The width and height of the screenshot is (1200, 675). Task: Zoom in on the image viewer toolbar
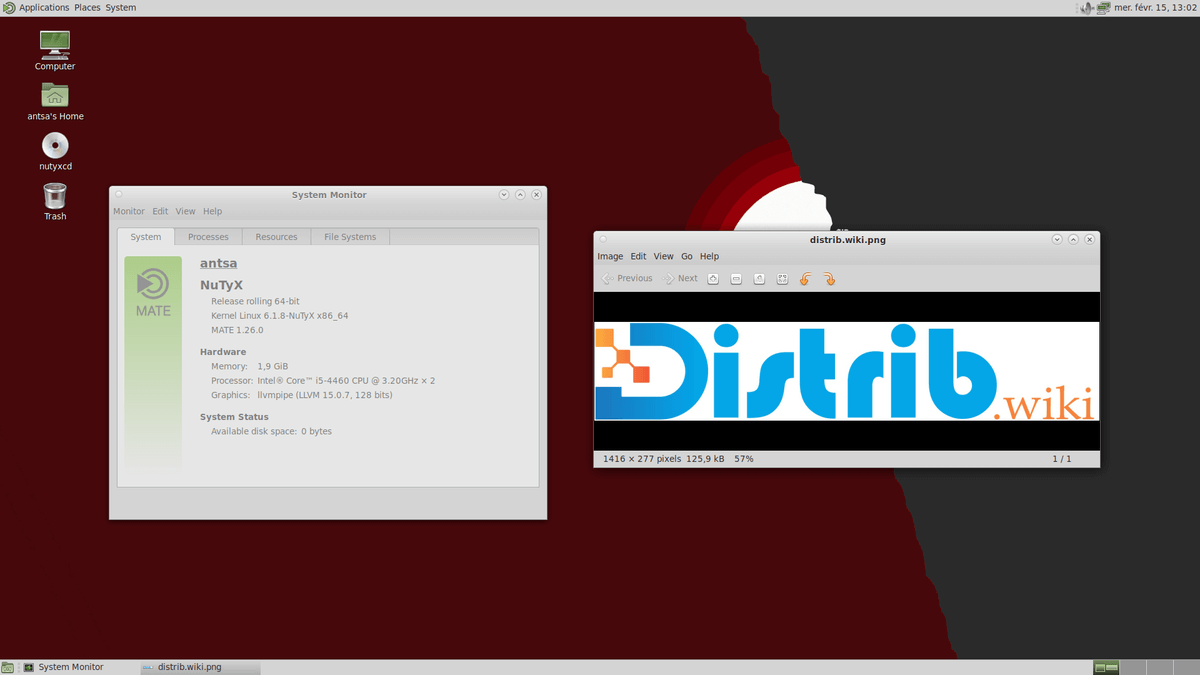[x=713, y=279]
